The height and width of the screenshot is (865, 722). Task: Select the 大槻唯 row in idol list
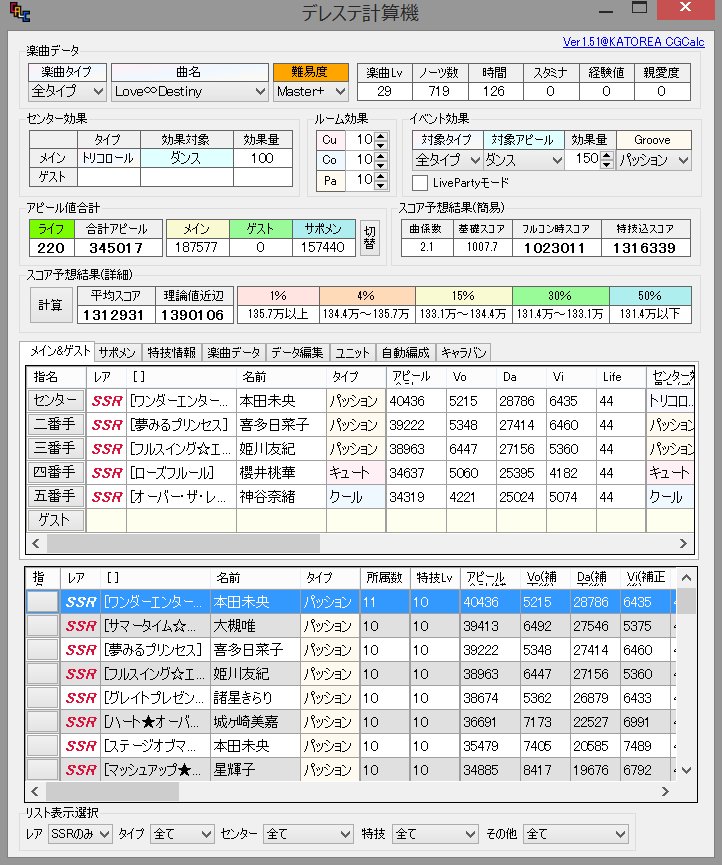350,626
